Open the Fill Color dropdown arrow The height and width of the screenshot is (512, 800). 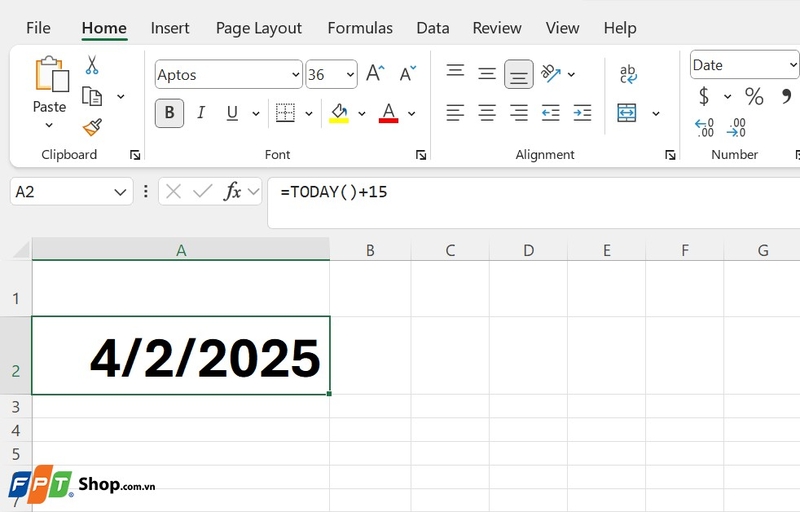pyautogui.click(x=362, y=113)
